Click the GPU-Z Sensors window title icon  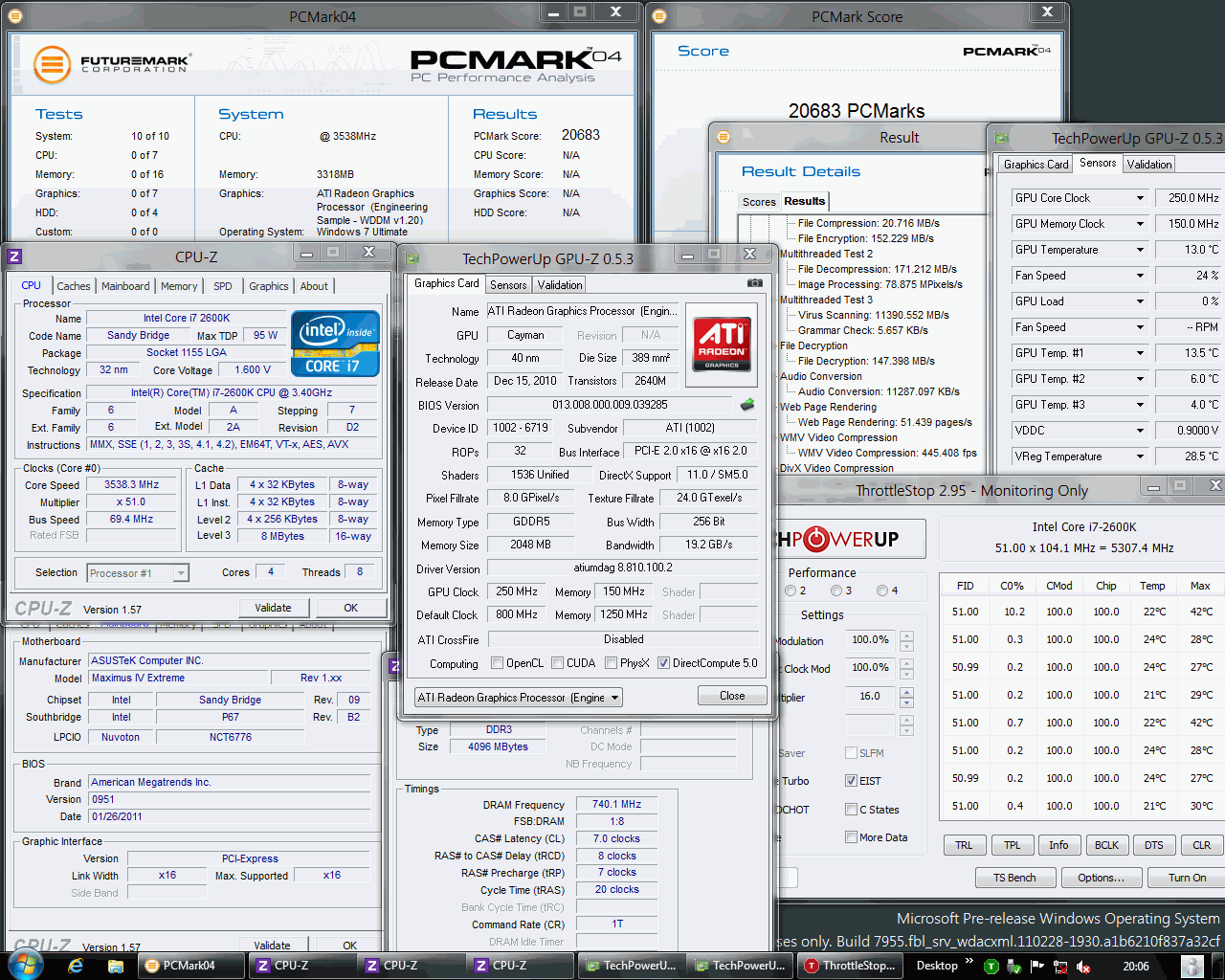[x=1001, y=138]
